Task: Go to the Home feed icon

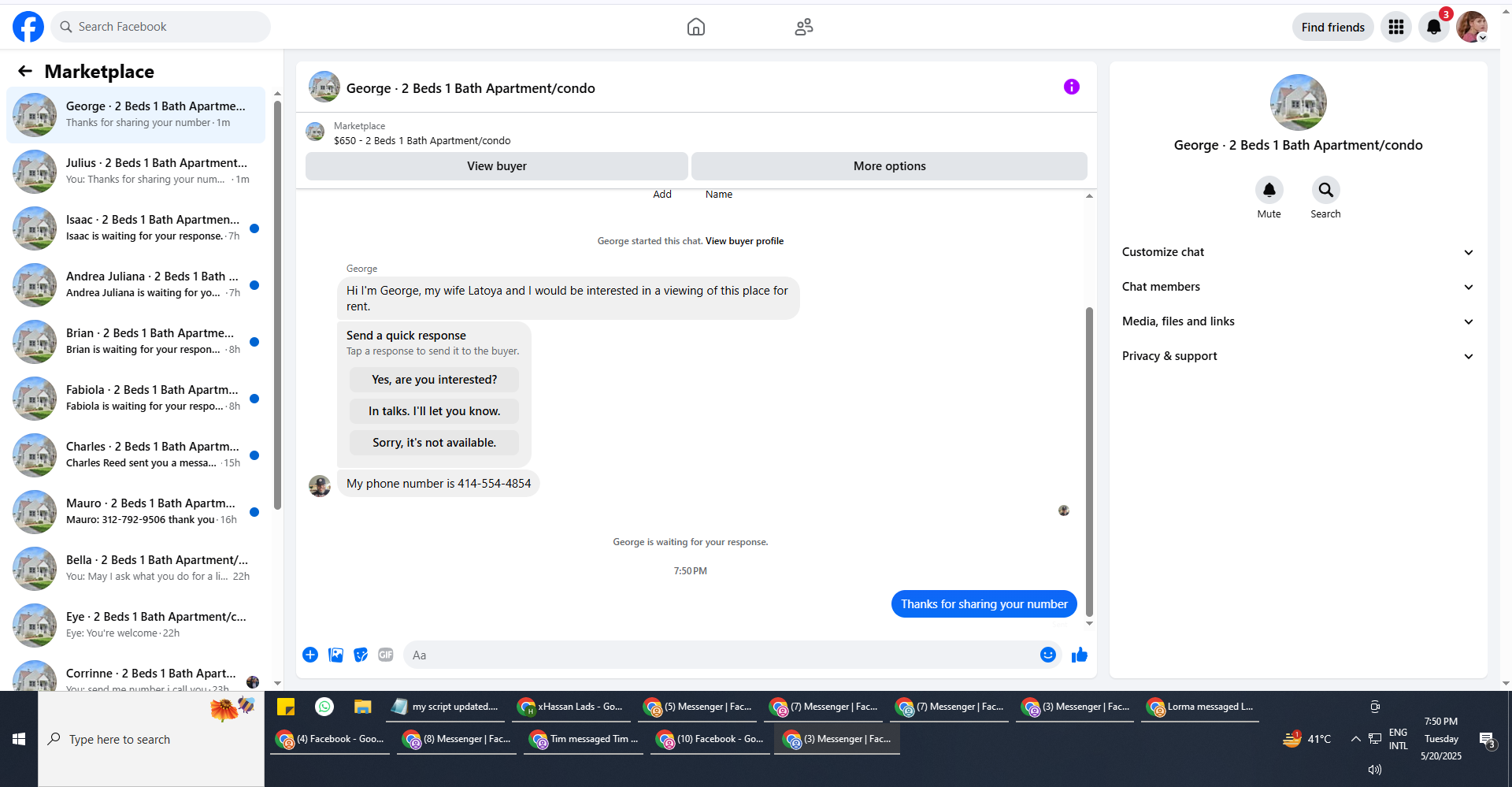Action: coord(696,27)
